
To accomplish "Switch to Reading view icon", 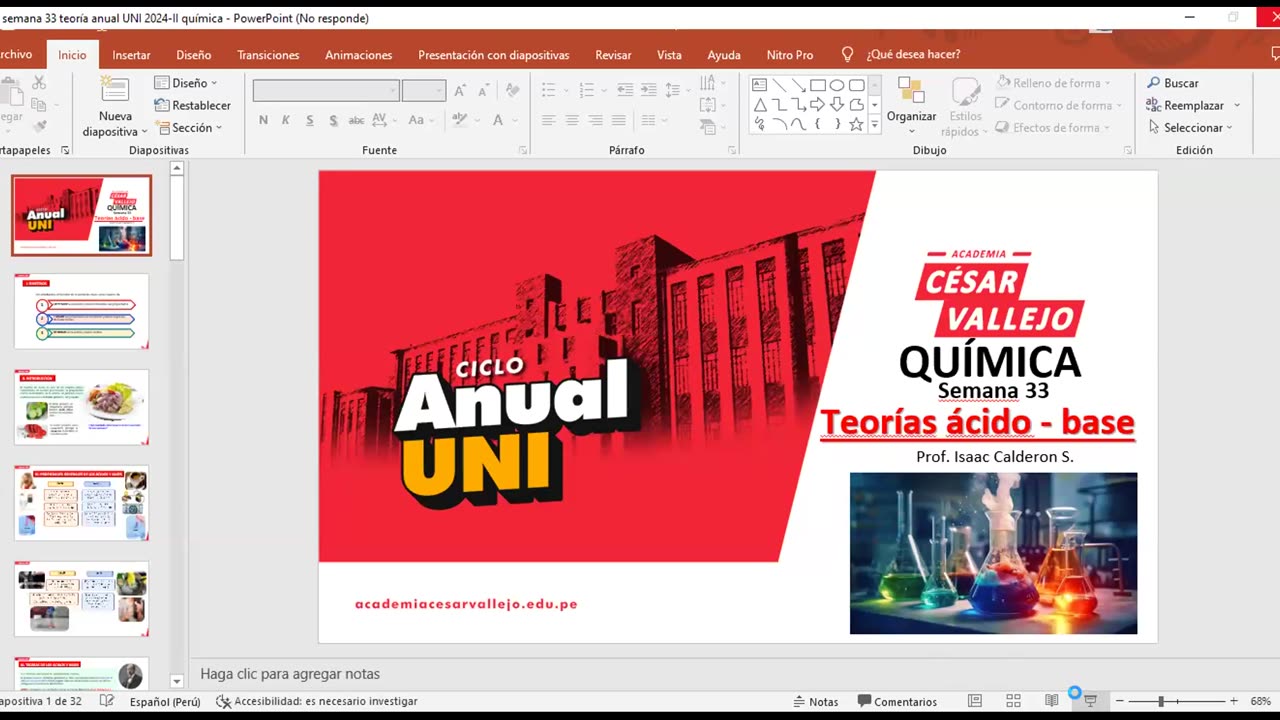I will (x=1052, y=701).
